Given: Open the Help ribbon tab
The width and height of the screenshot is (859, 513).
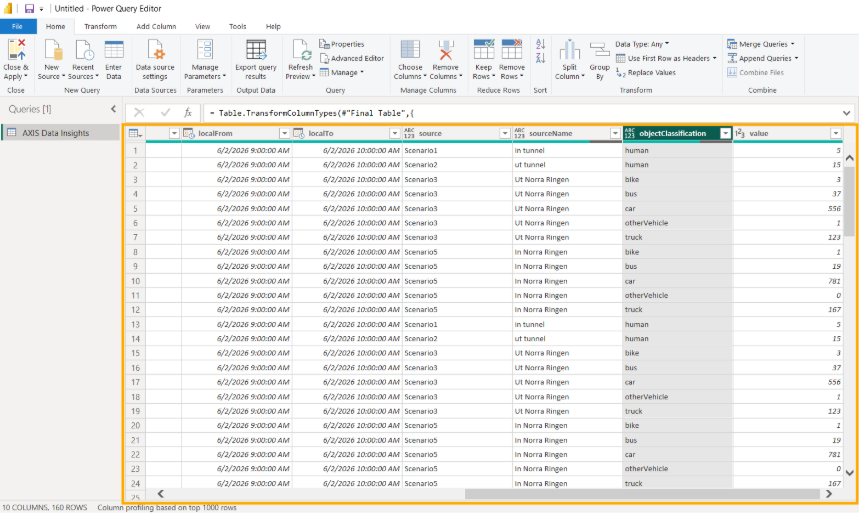Looking at the screenshot, I should coord(273,26).
